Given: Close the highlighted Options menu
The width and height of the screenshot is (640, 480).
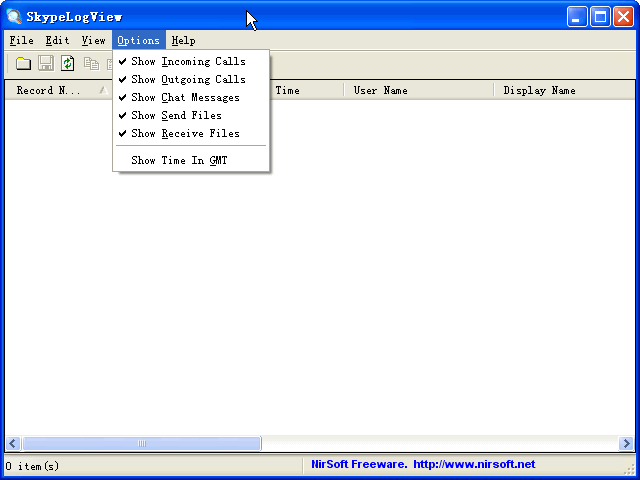Looking at the screenshot, I should point(139,40).
